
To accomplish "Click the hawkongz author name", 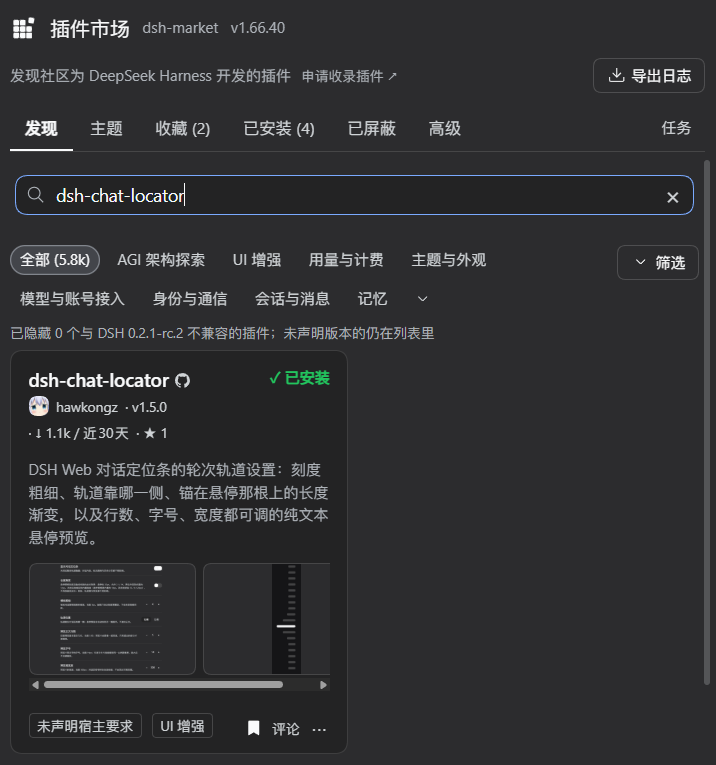I will pos(87,407).
